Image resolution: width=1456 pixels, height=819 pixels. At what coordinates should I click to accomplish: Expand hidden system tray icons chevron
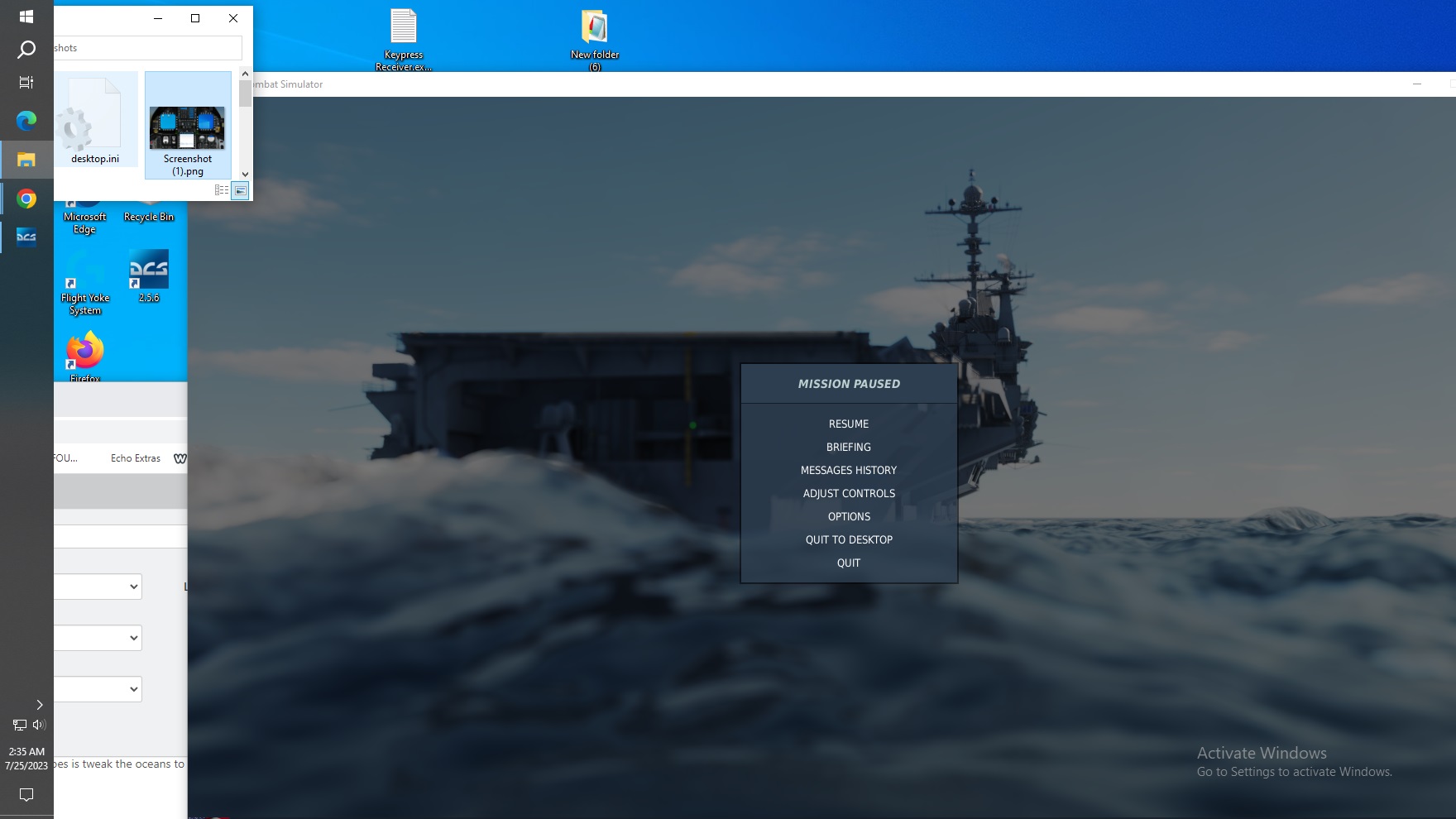(39, 705)
